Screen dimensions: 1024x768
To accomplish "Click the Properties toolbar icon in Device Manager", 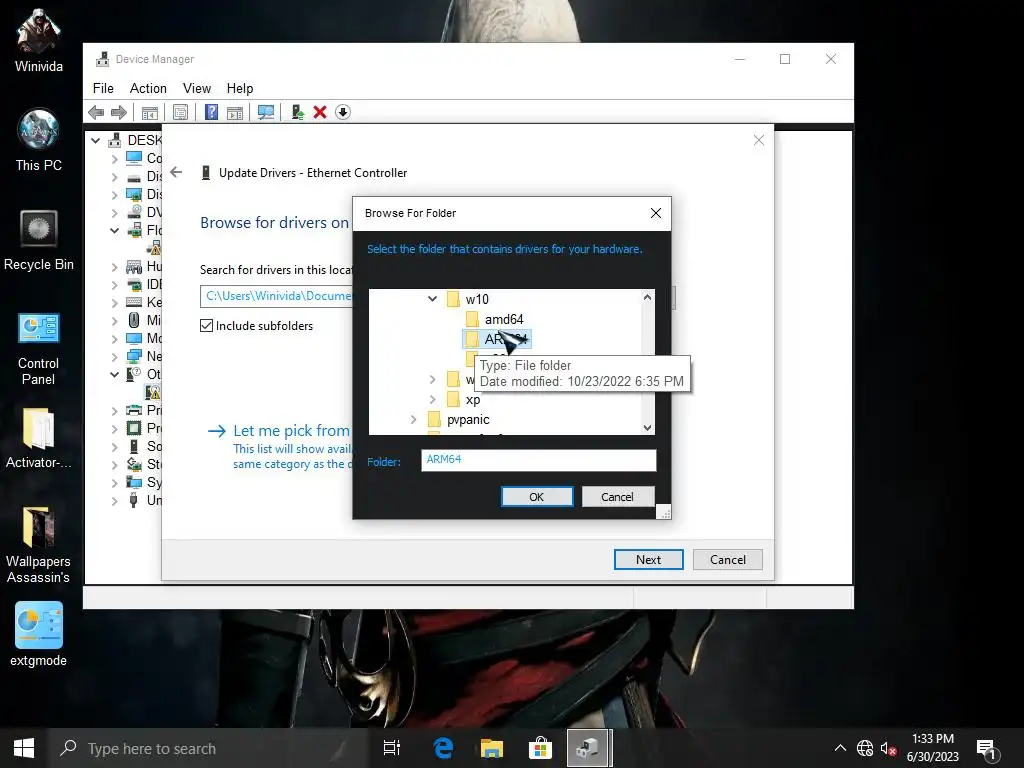I will click(x=180, y=112).
